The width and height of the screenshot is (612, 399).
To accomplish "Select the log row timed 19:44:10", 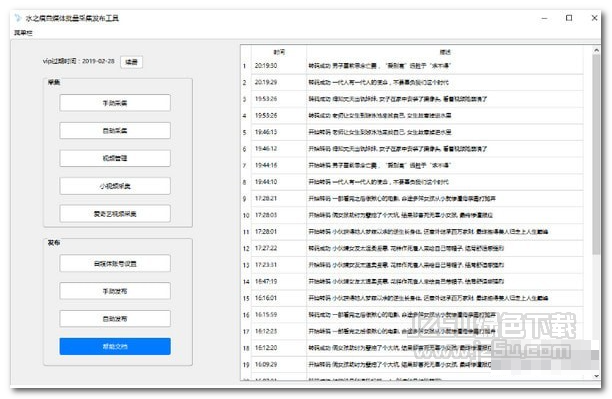I will [x=412, y=182].
